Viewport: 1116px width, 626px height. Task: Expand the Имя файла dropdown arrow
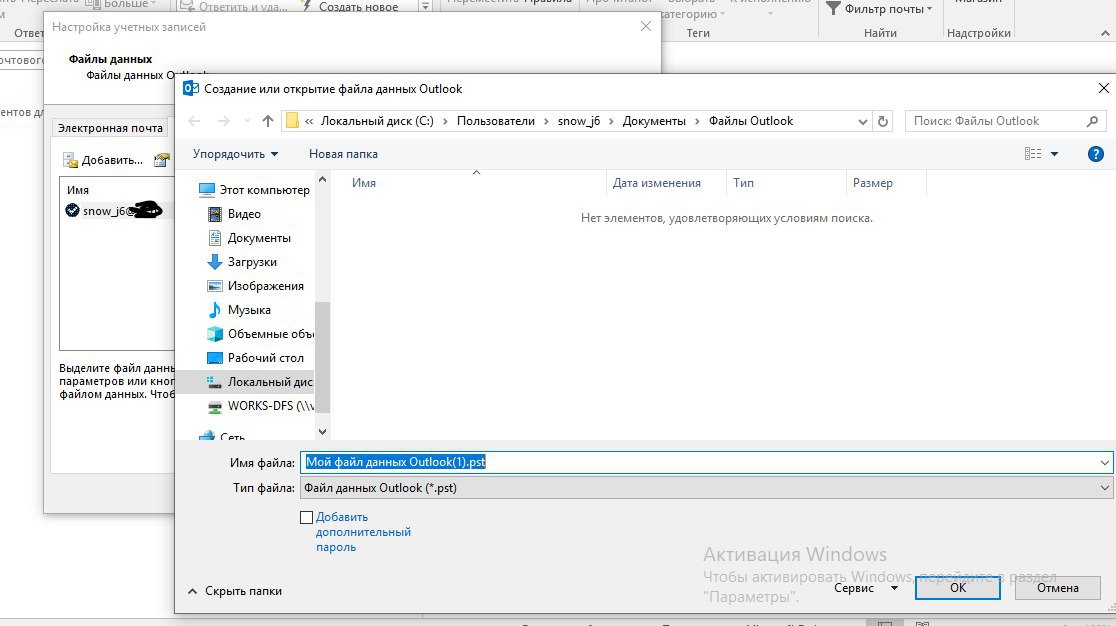(x=1105, y=462)
